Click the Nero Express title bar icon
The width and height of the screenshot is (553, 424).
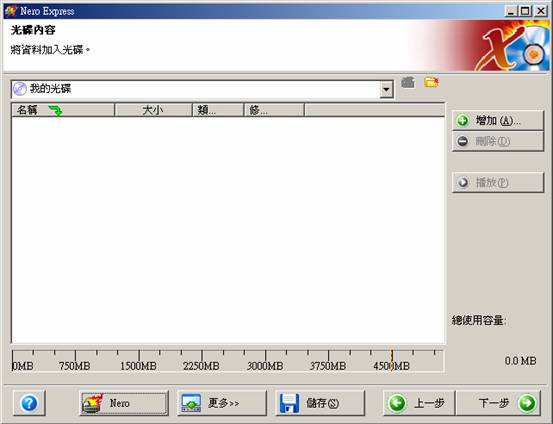[11, 11]
